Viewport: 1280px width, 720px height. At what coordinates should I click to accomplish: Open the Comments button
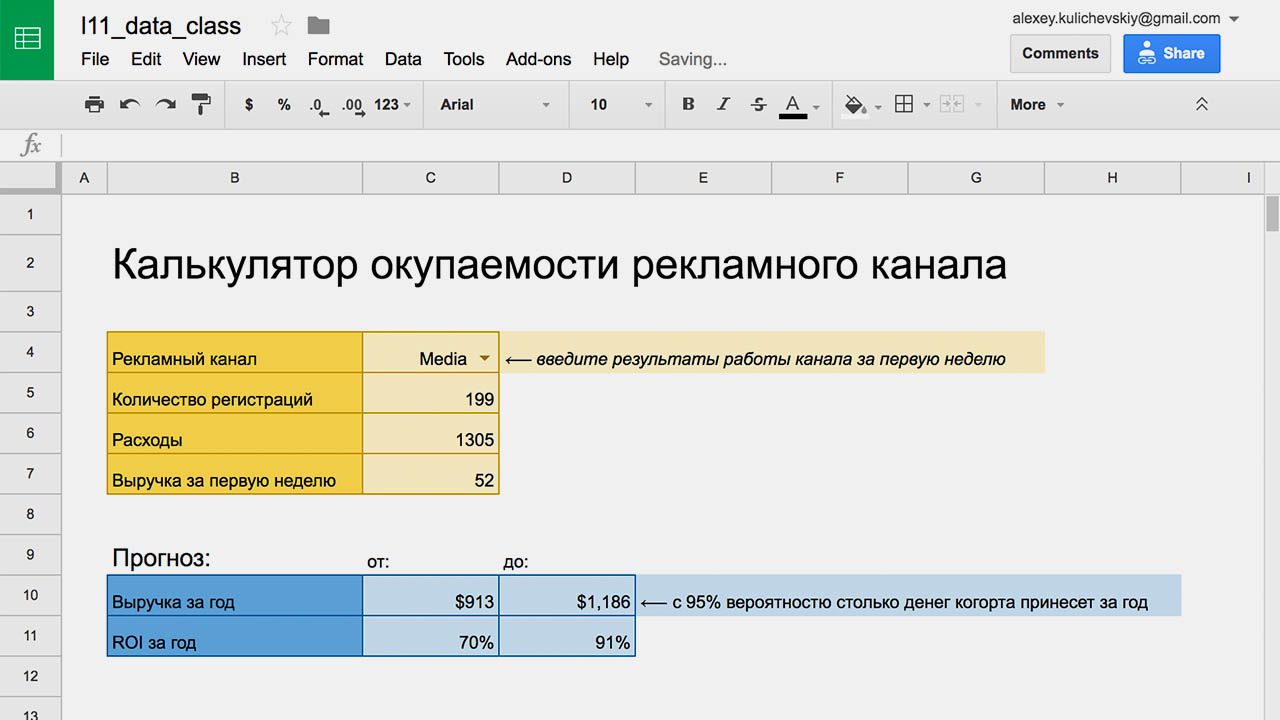1060,53
